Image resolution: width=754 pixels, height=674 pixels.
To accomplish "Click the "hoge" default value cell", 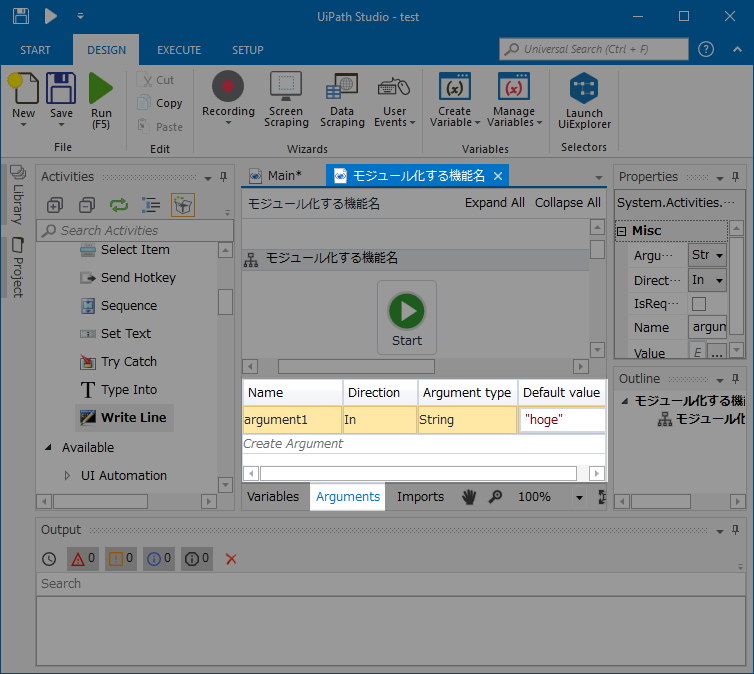I will click(562, 420).
